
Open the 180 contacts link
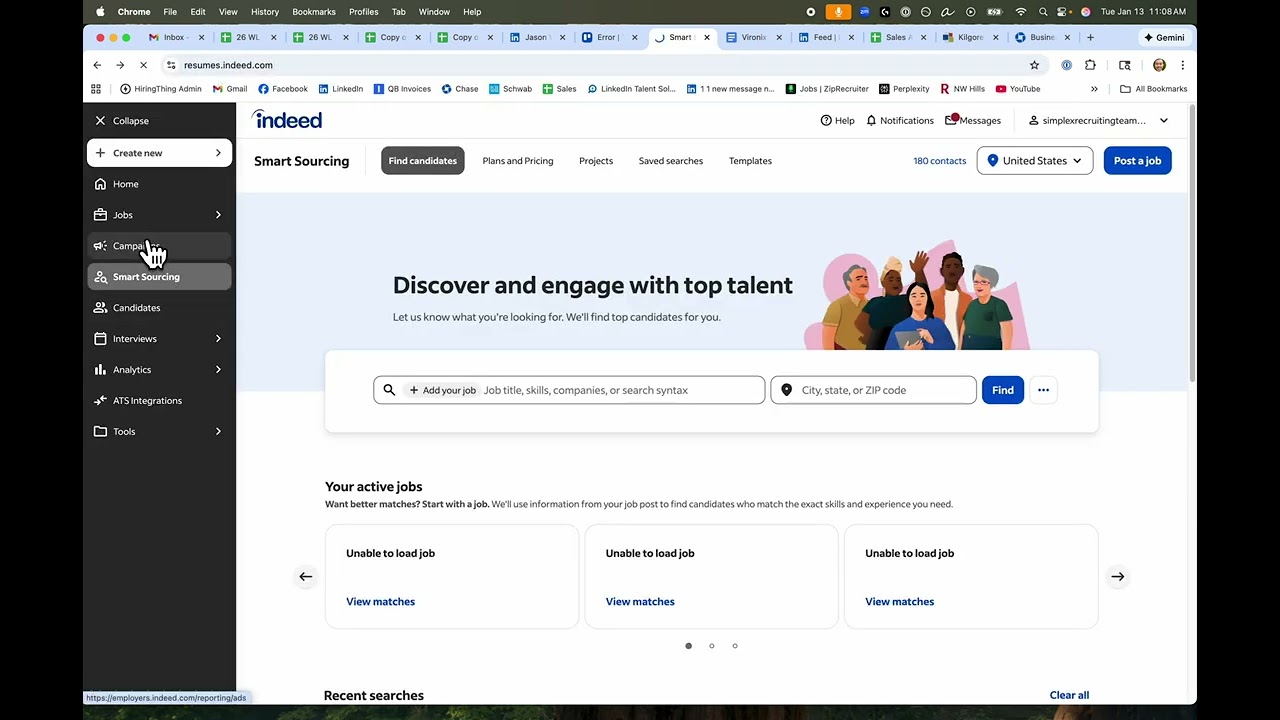(940, 161)
